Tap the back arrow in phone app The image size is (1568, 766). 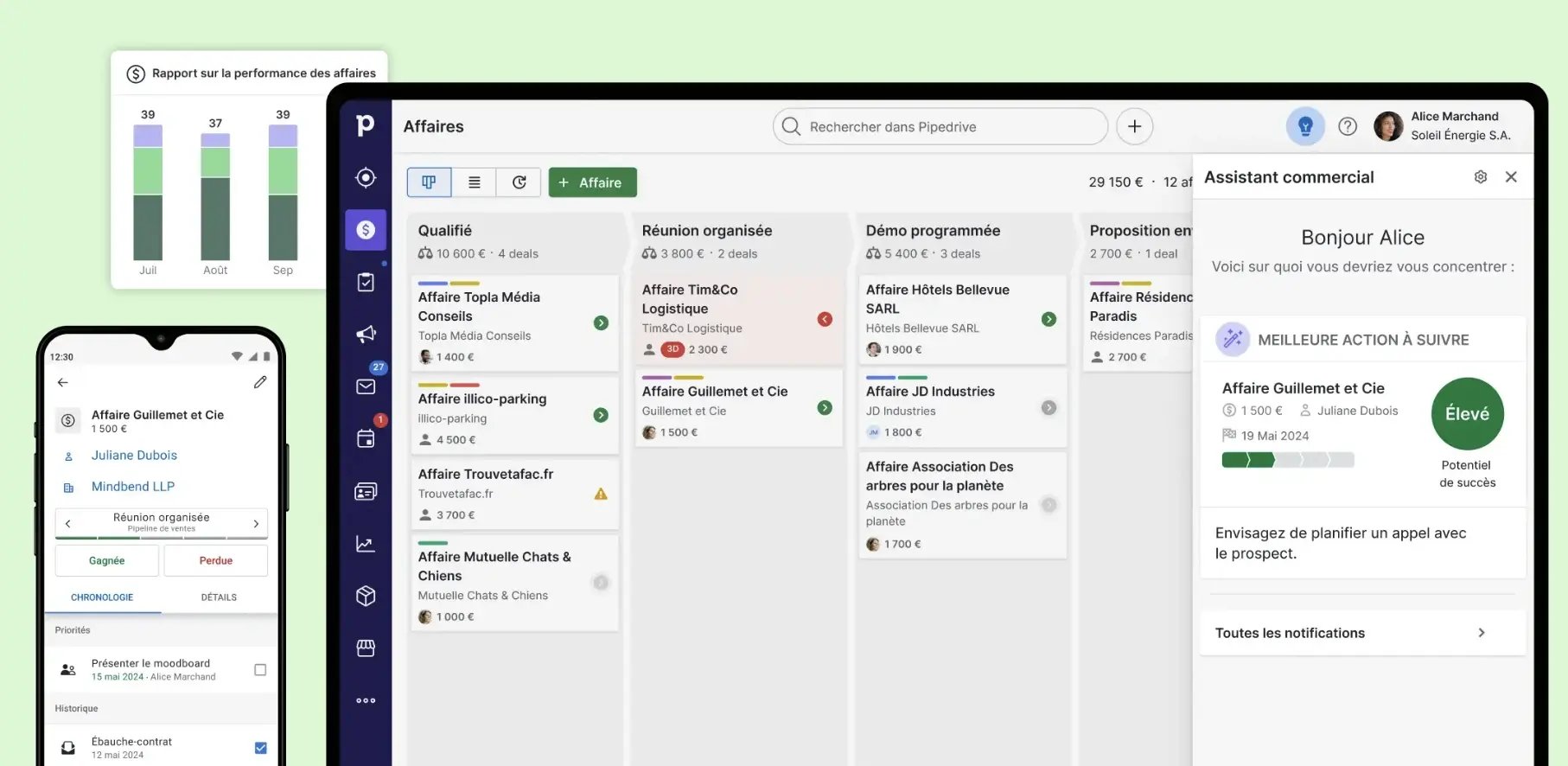coord(62,382)
